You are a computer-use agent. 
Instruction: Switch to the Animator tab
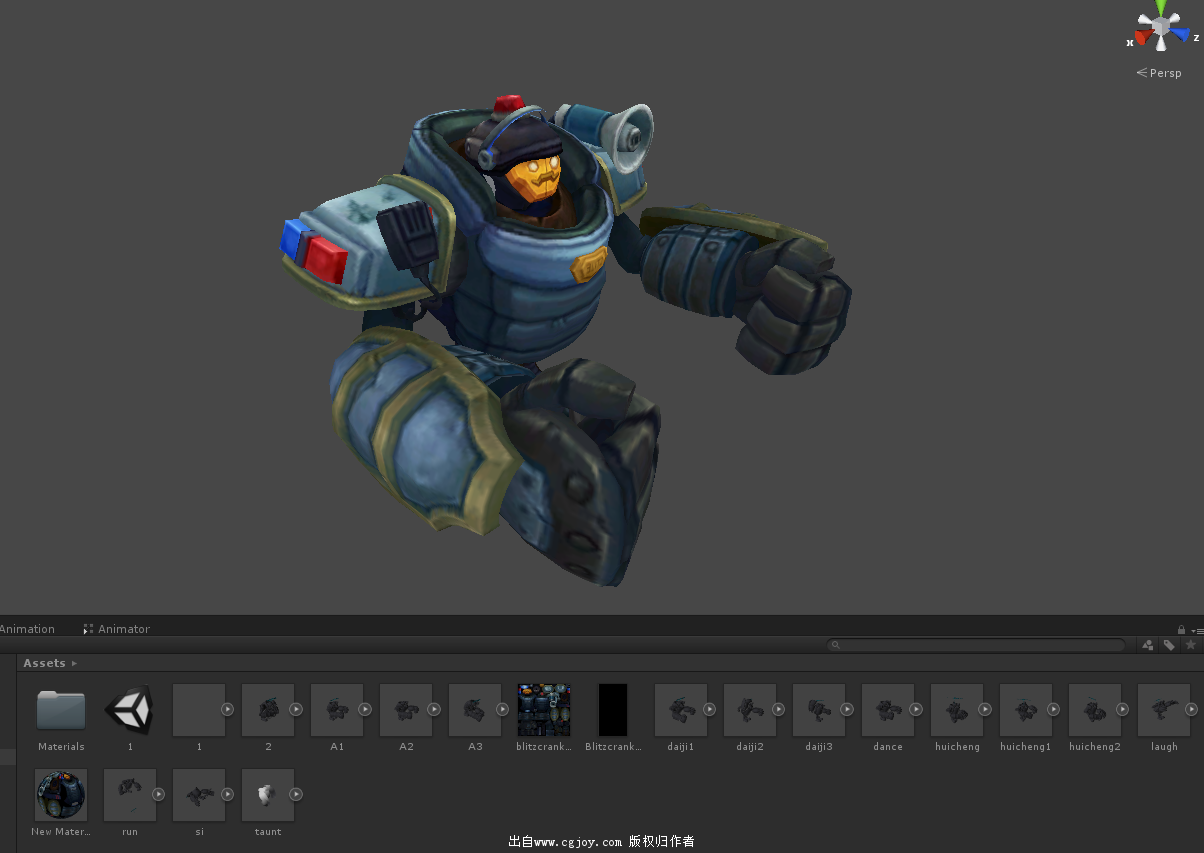(x=117, y=629)
